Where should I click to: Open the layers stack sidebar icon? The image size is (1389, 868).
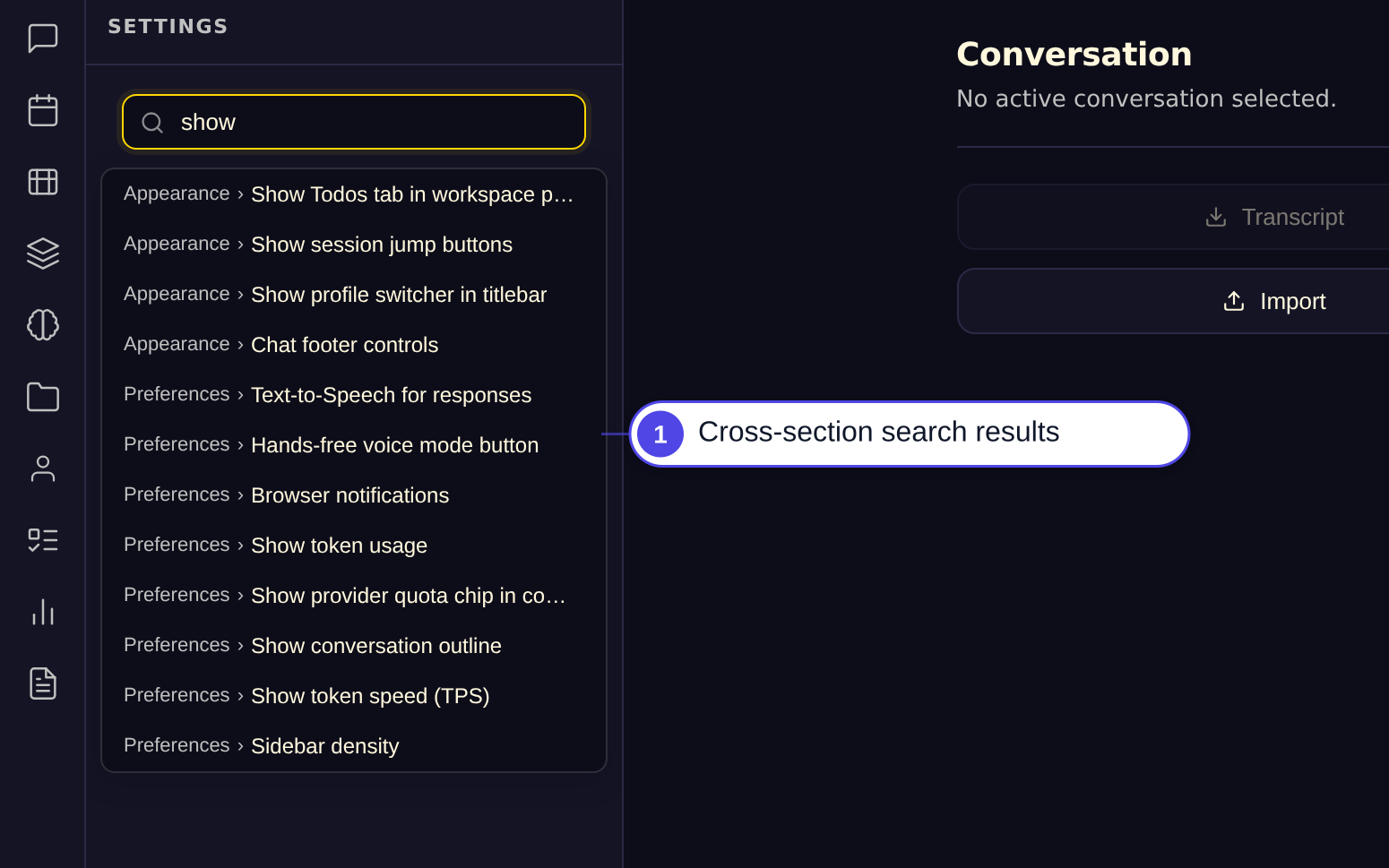(42, 254)
